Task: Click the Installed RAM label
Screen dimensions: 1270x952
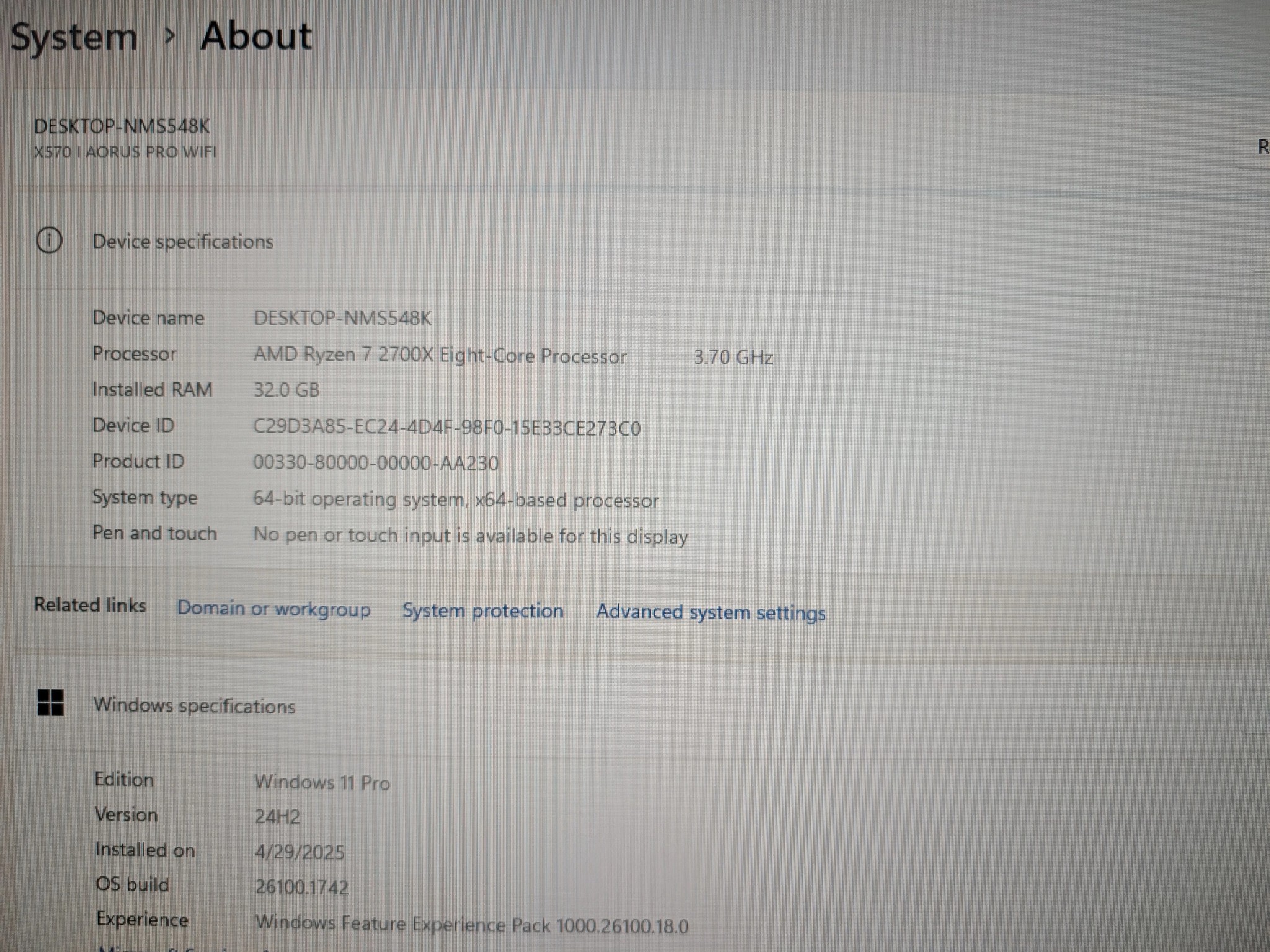Action: pos(152,389)
